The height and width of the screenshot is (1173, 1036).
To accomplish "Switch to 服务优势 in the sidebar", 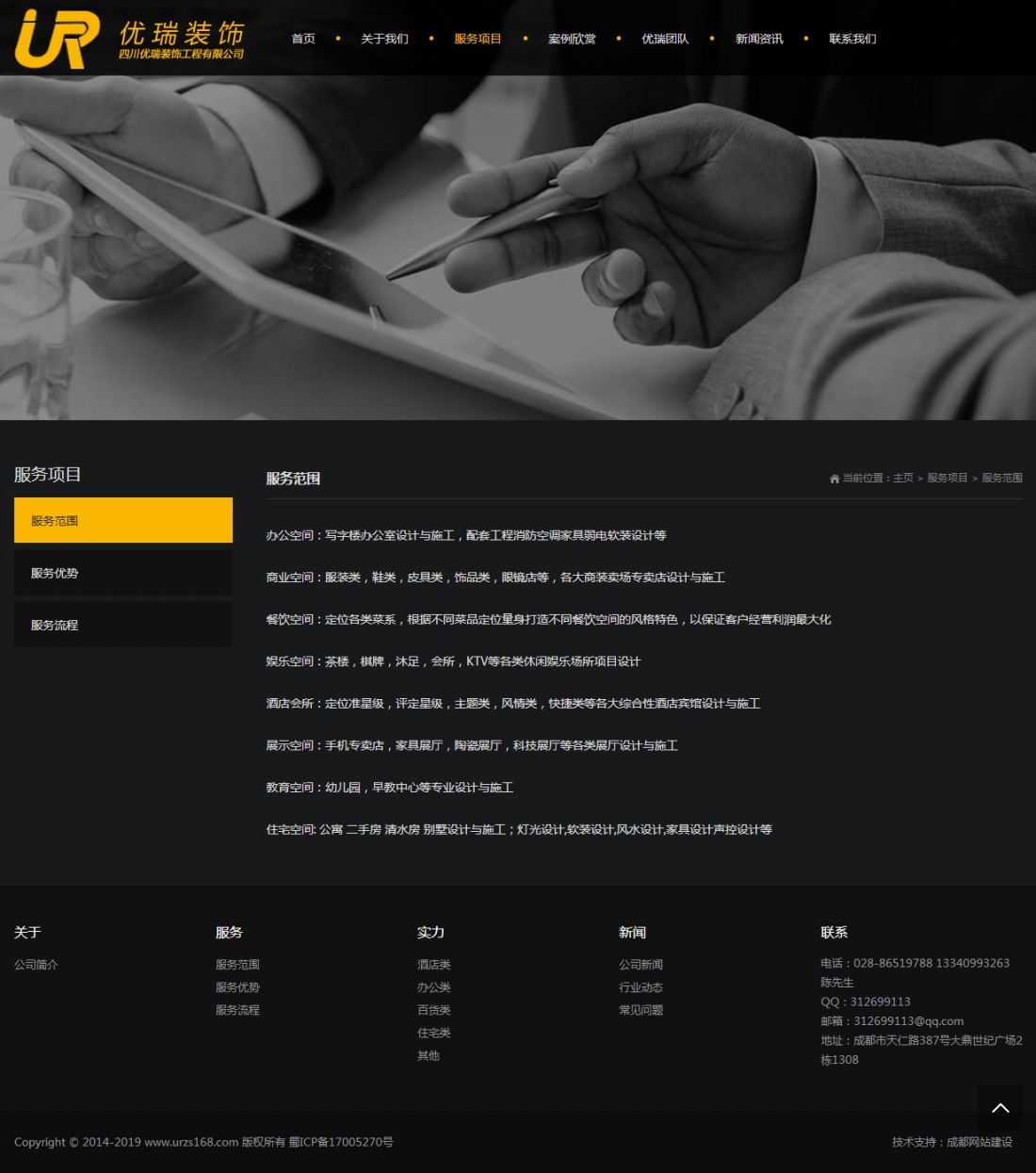I will [x=123, y=573].
